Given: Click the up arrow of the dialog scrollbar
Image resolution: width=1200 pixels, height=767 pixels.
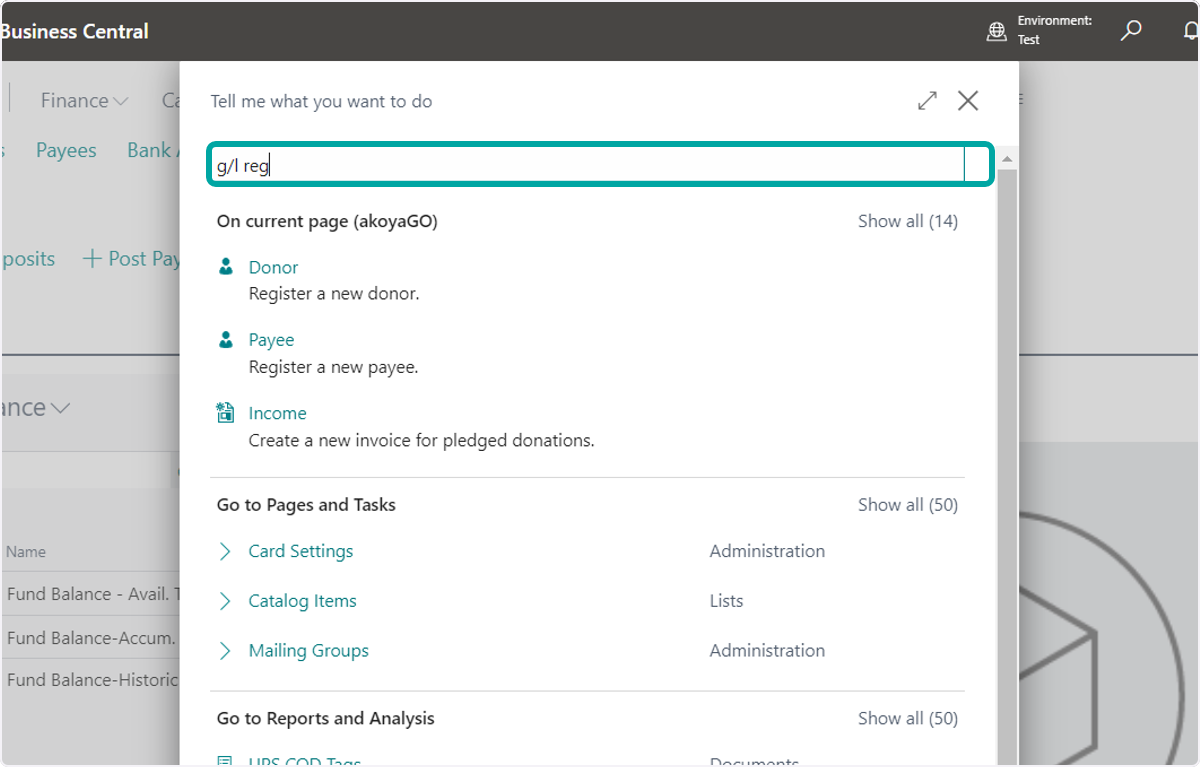Looking at the screenshot, I should click(x=1007, y=159).
